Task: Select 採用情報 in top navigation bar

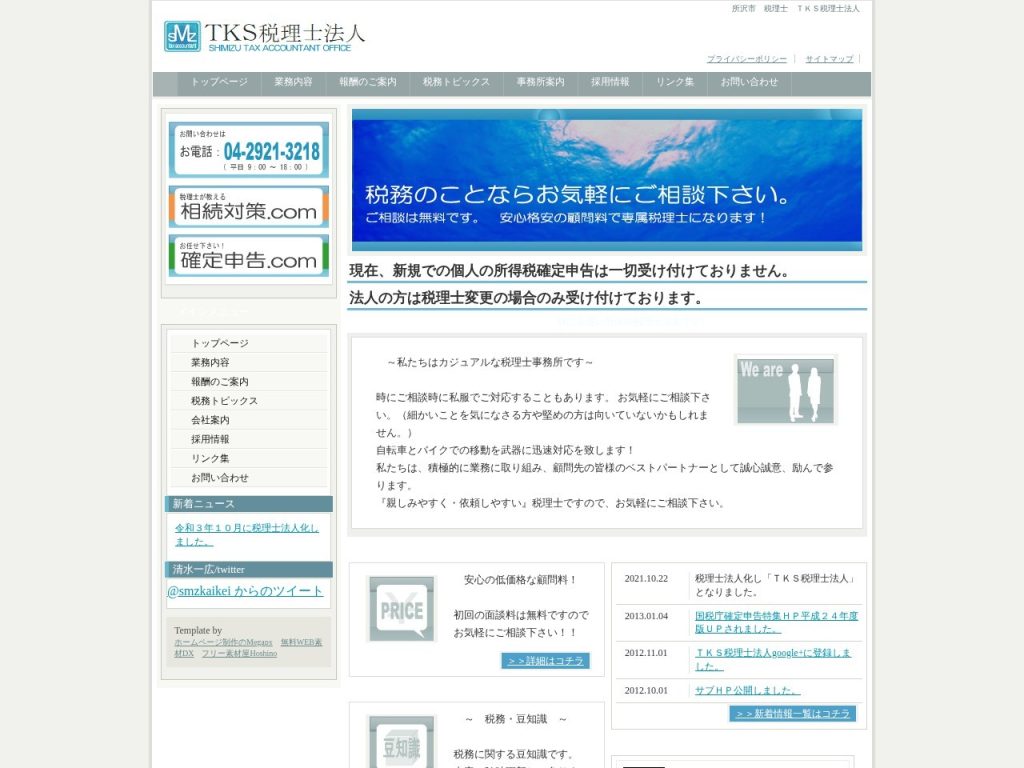Action: [610, 82]
